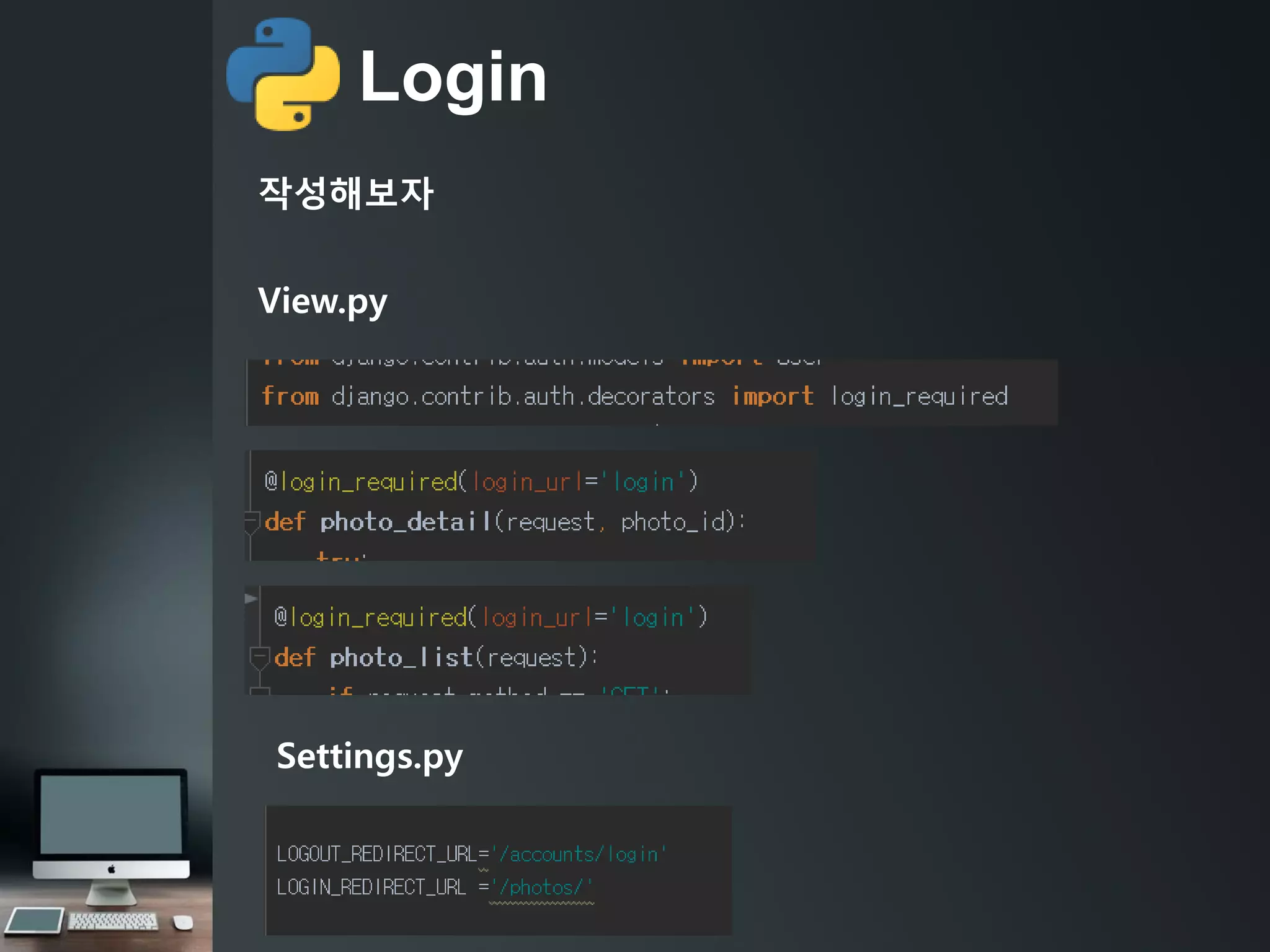Click the '/photos/' string value

click(x=541, y=888)
